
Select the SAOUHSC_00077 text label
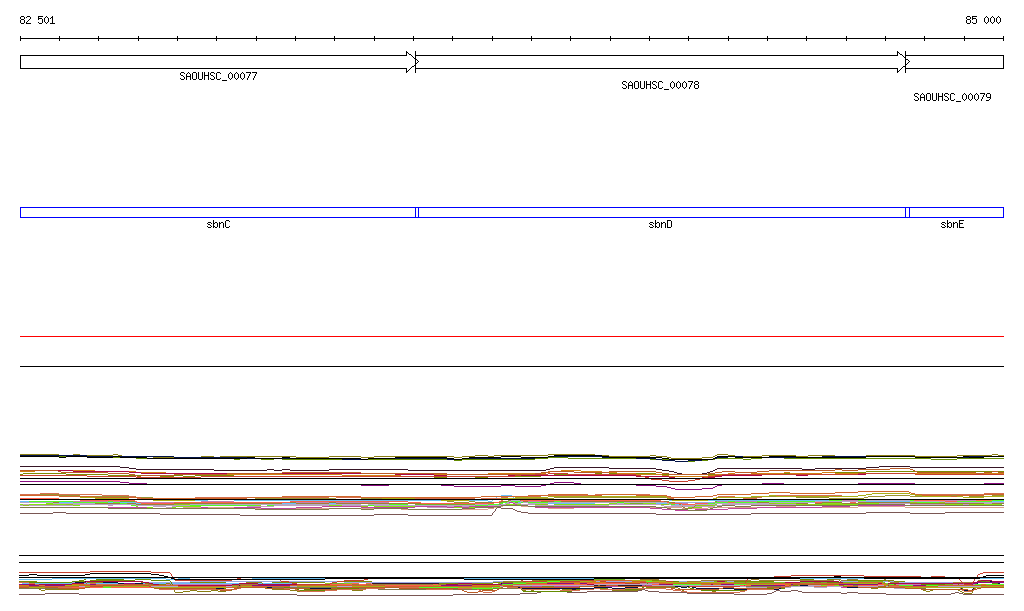coord(218,76)
